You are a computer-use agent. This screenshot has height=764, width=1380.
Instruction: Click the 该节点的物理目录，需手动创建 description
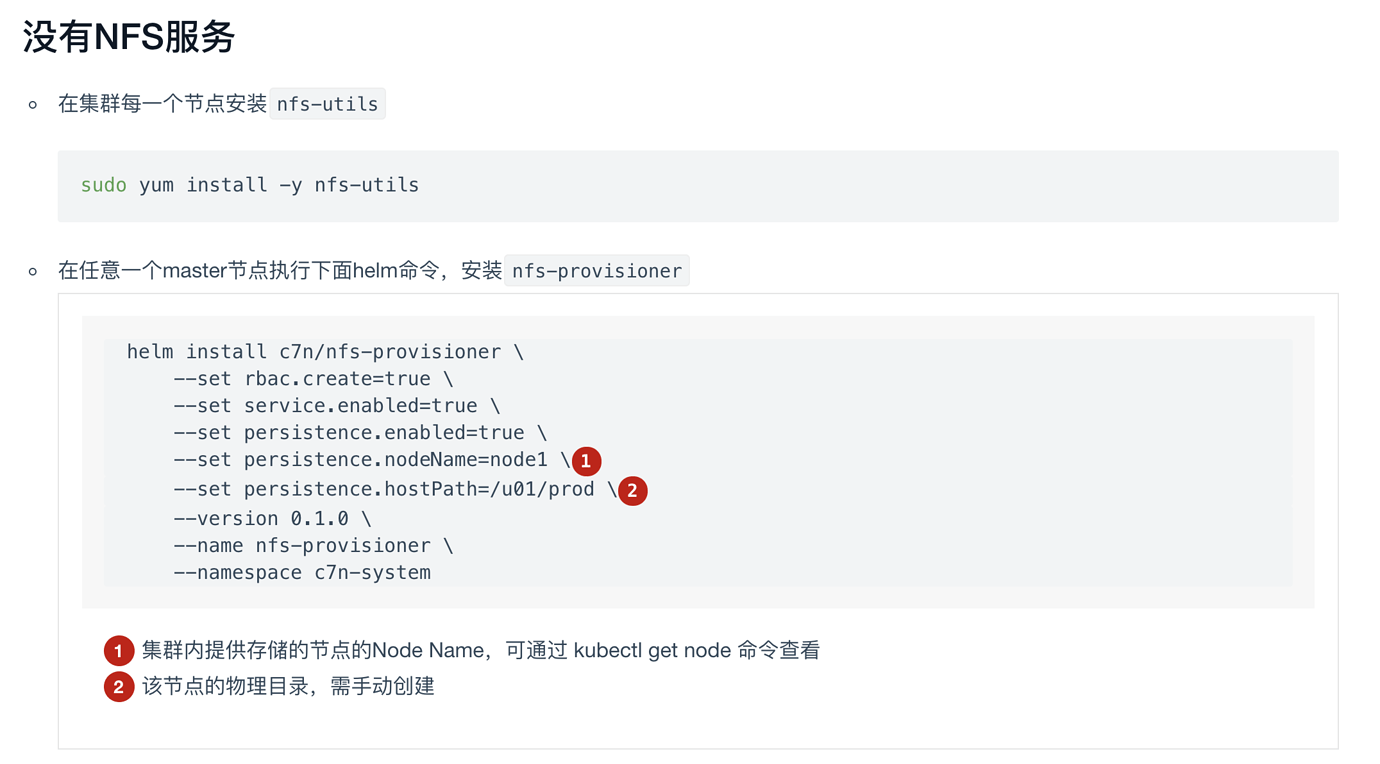(x=288, y=687)
